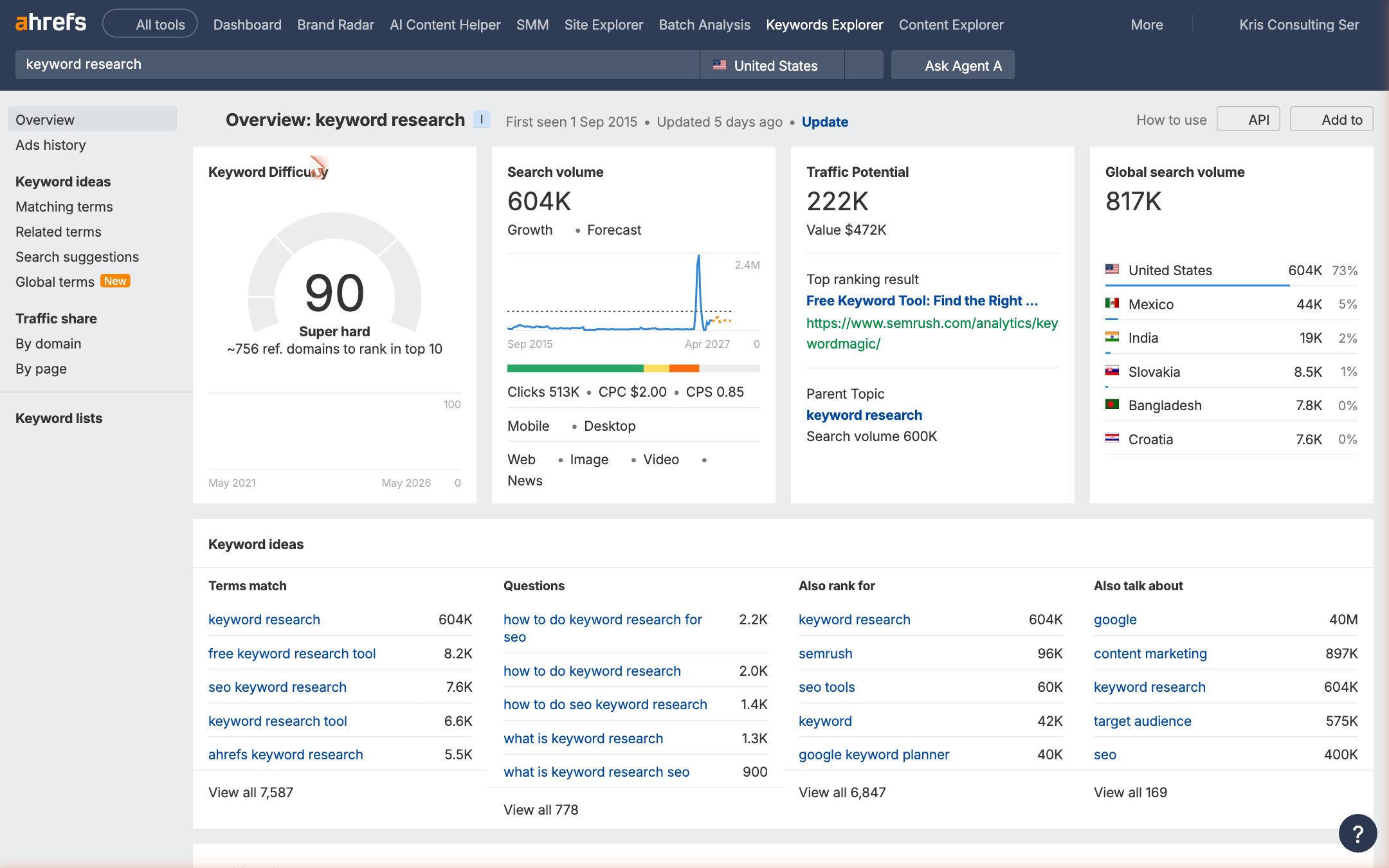Click View all 778 questions
This screenshot has width=1389, height=868.
(541, 809)
